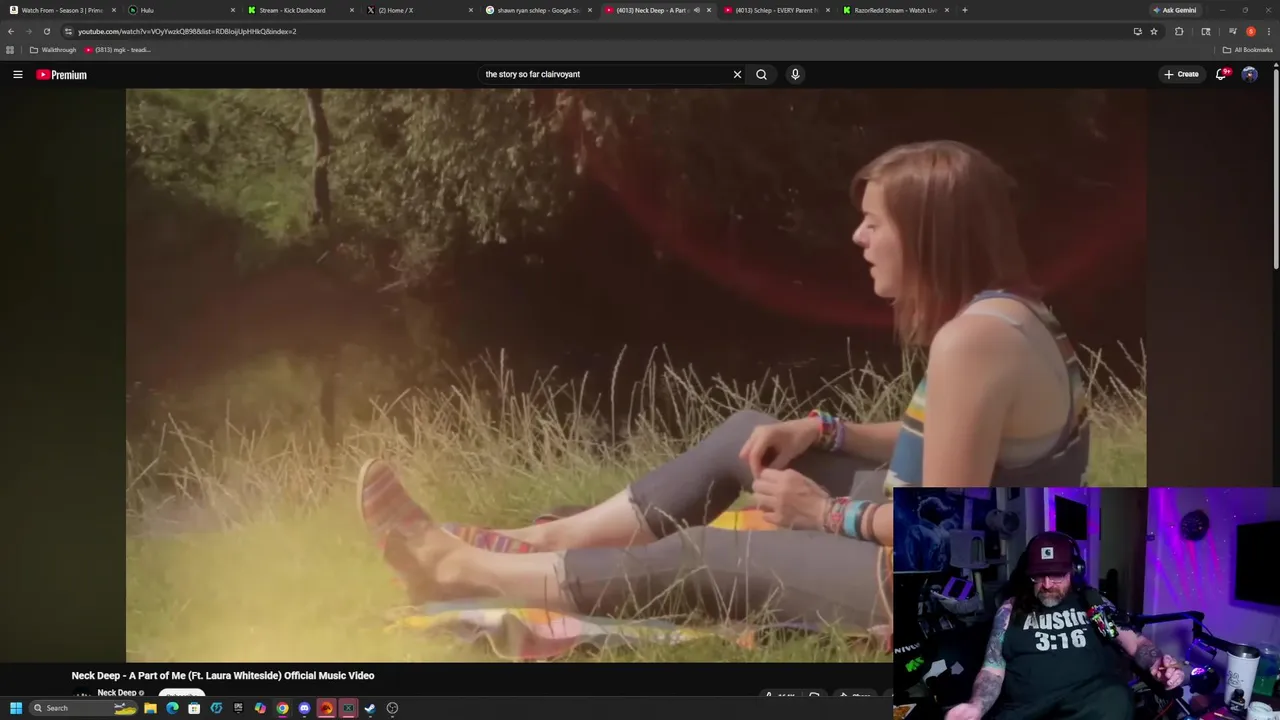Click the Create button
The width and height of the screenshot is (1280, 720).
coord(1181,74)
